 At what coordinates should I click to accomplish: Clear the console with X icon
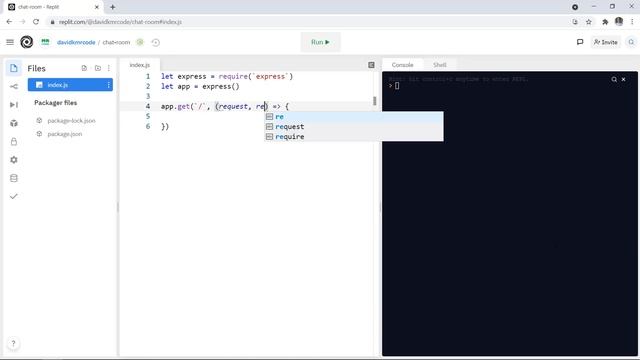pyautogui.click(x=623, y=80)
